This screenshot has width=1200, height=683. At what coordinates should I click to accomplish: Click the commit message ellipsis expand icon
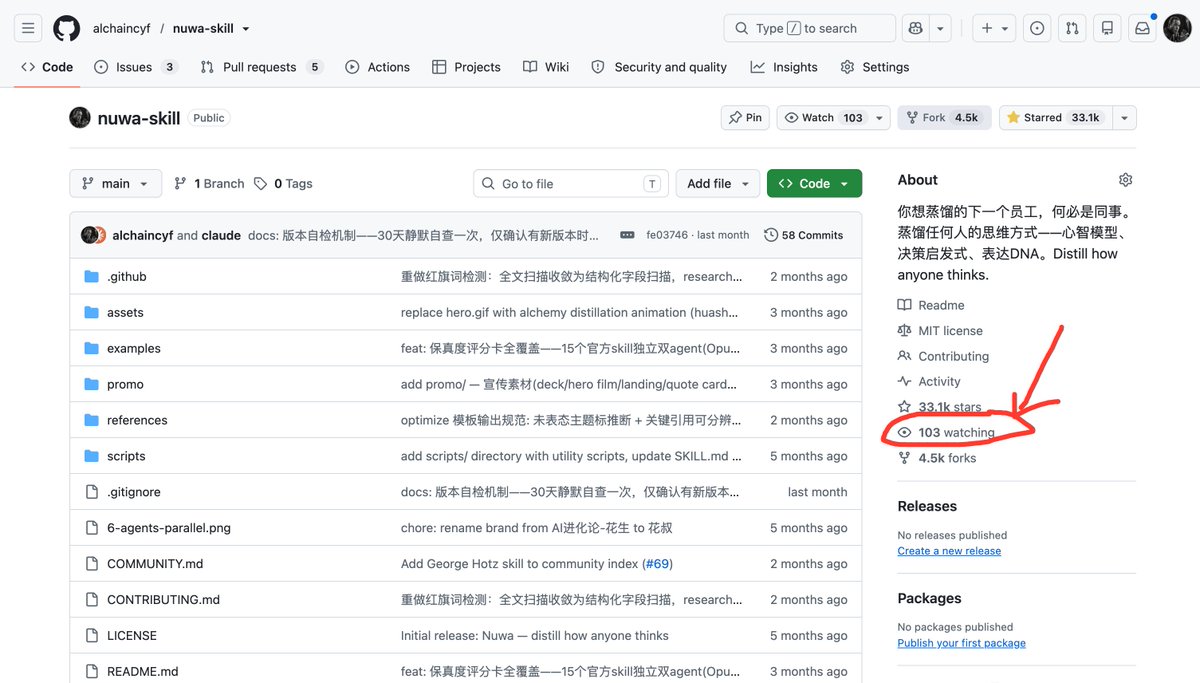[x=627, y=235]
